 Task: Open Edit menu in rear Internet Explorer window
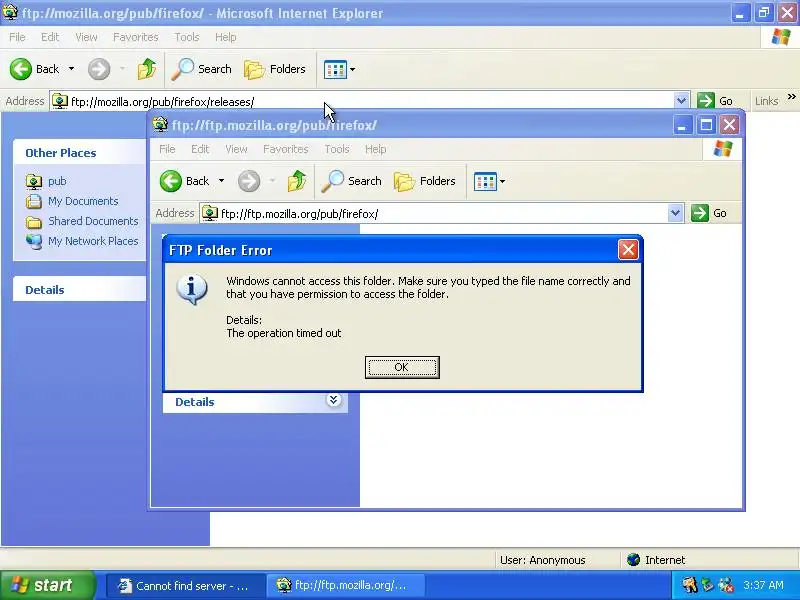tap(50, 37)
